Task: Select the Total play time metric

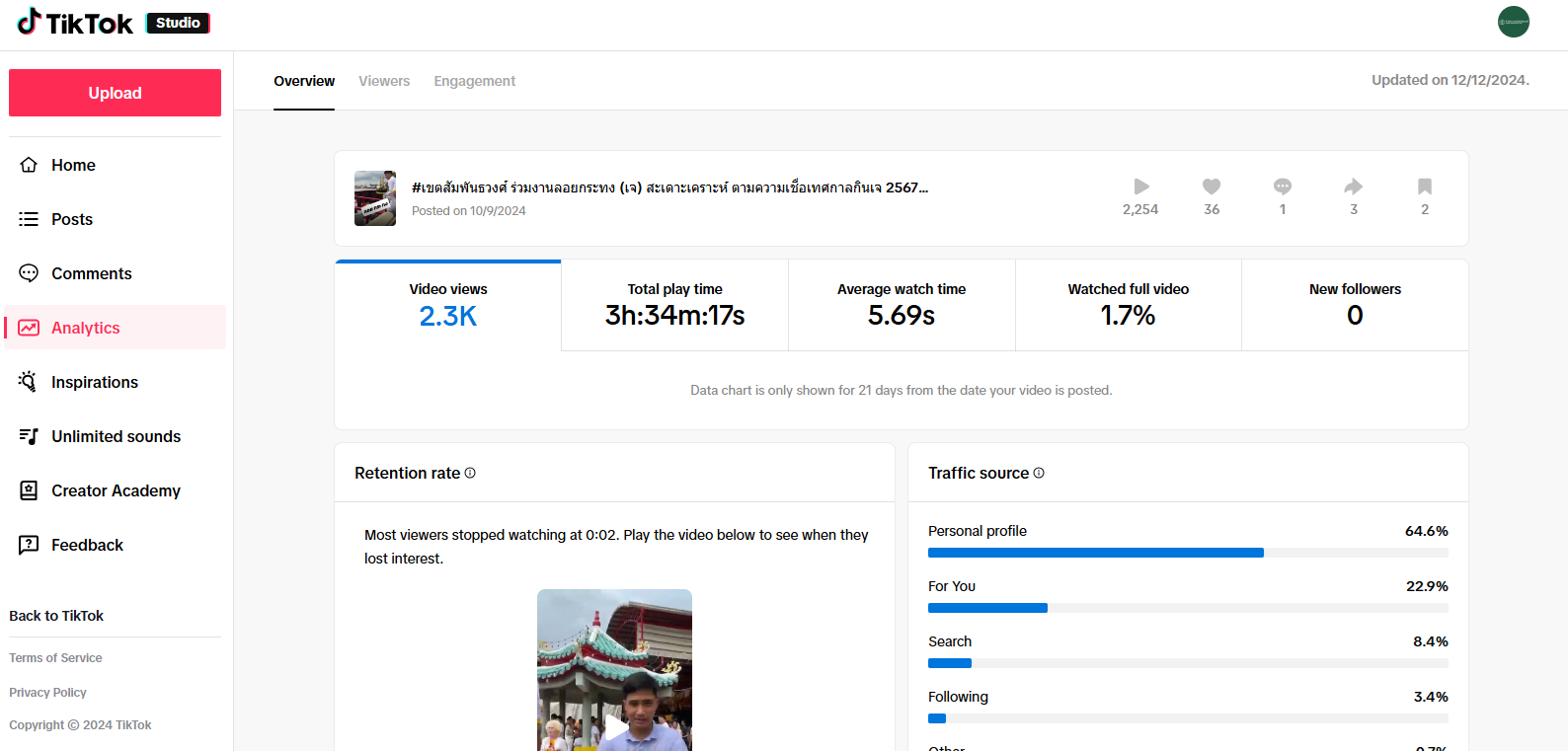Action: [x=674, y=305]
